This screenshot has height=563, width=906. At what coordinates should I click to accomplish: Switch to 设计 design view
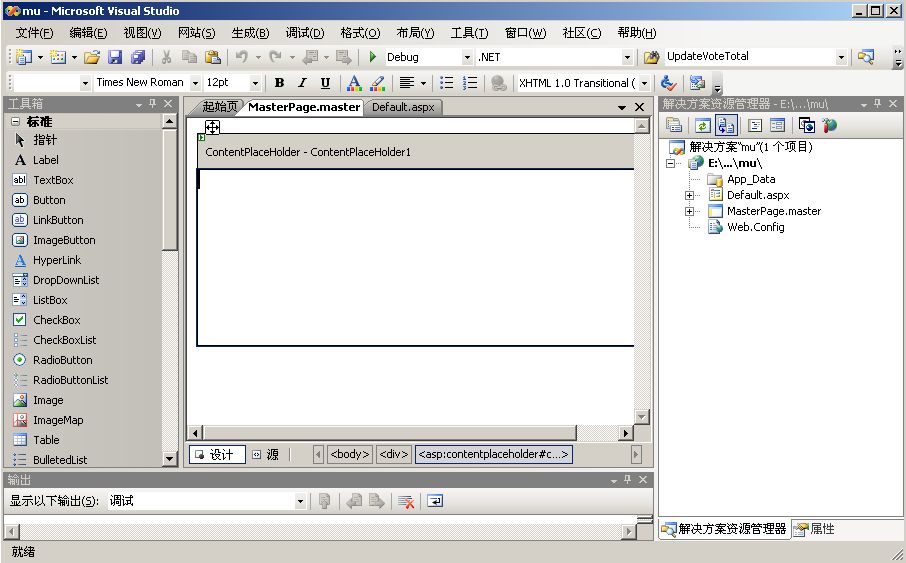coord(217,454)
